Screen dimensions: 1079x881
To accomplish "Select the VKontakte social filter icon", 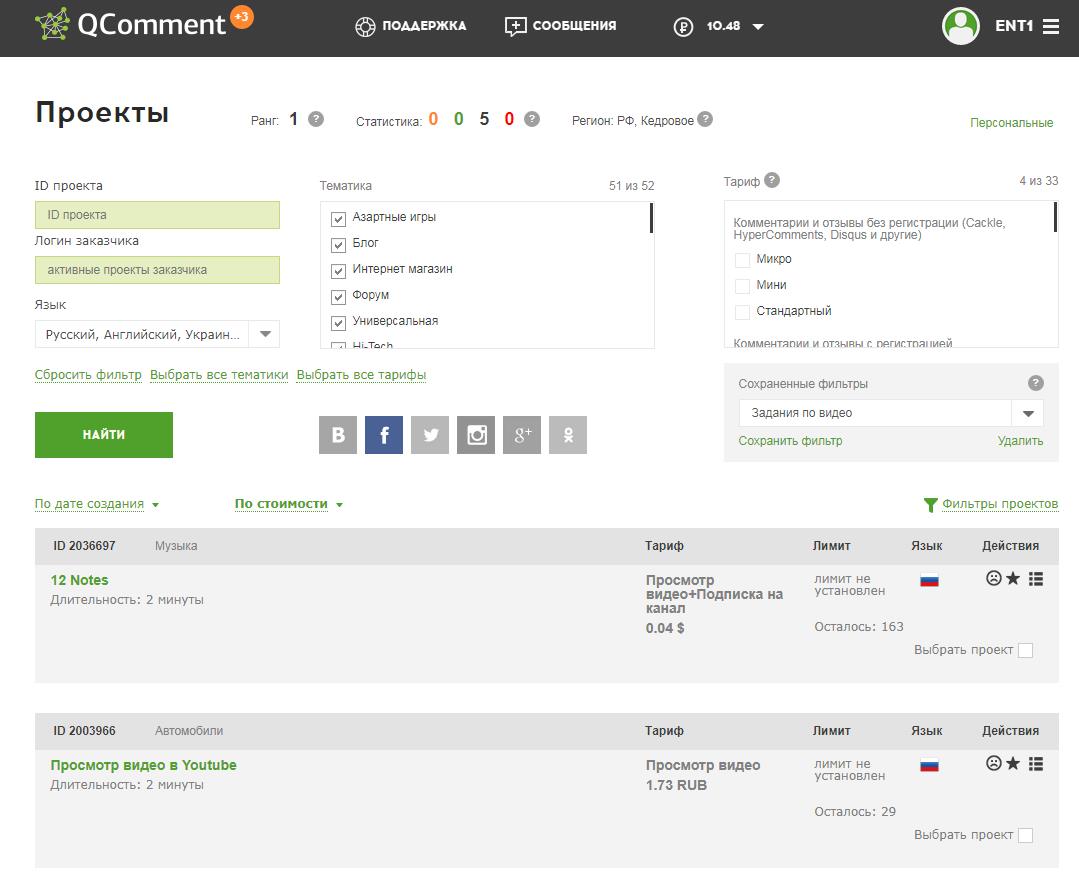I will click(338, 435).
